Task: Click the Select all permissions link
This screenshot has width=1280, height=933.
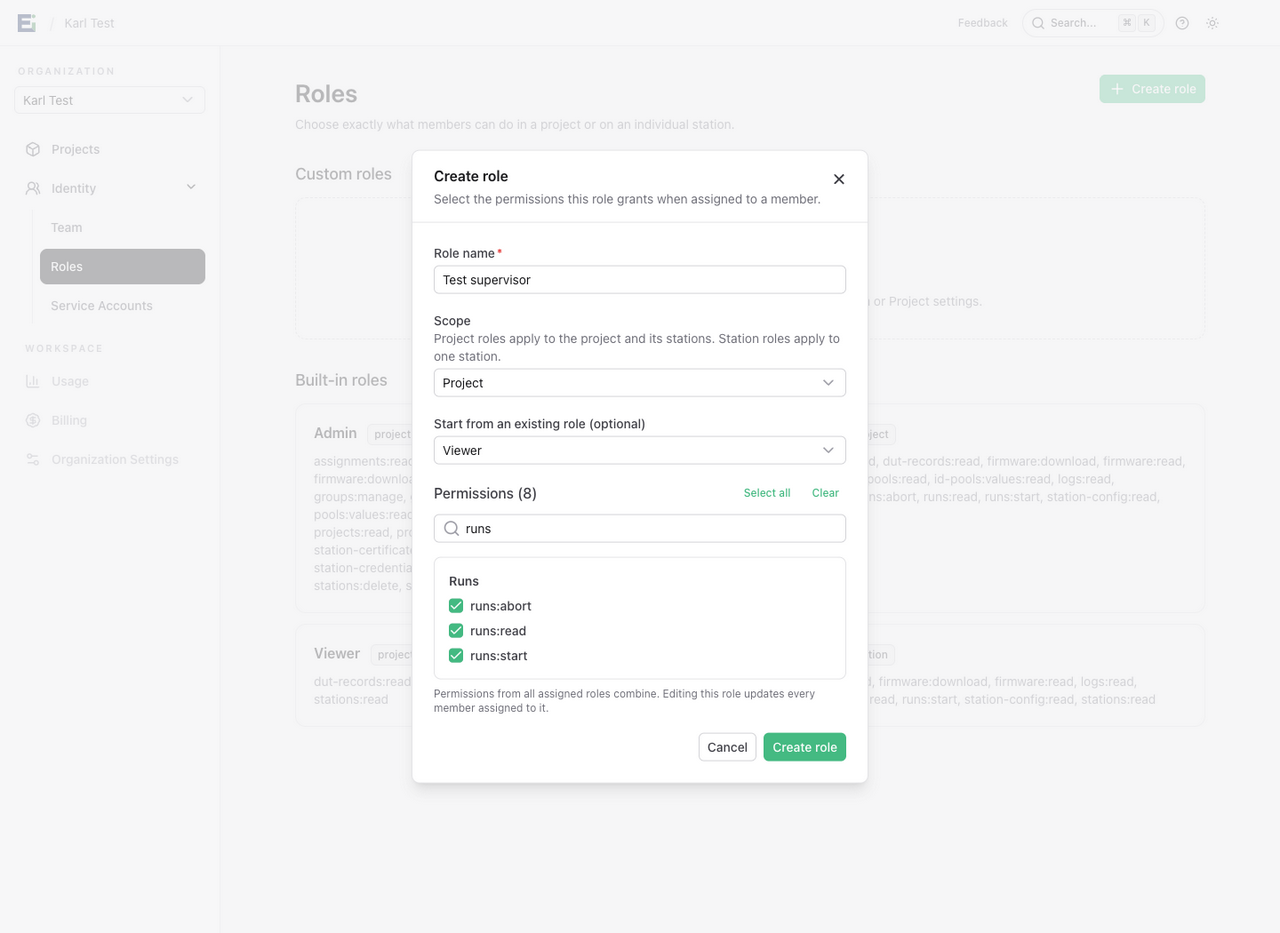Action: click(767, 493)
